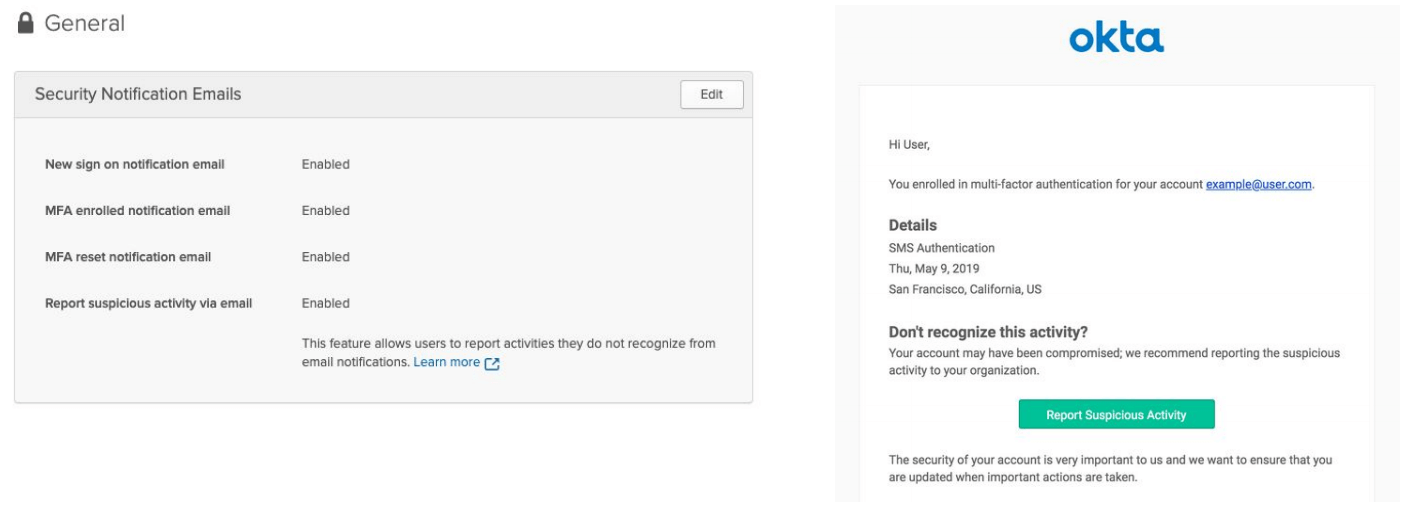
Task: Click the Details heading in the email
Action: coord(912,227)
